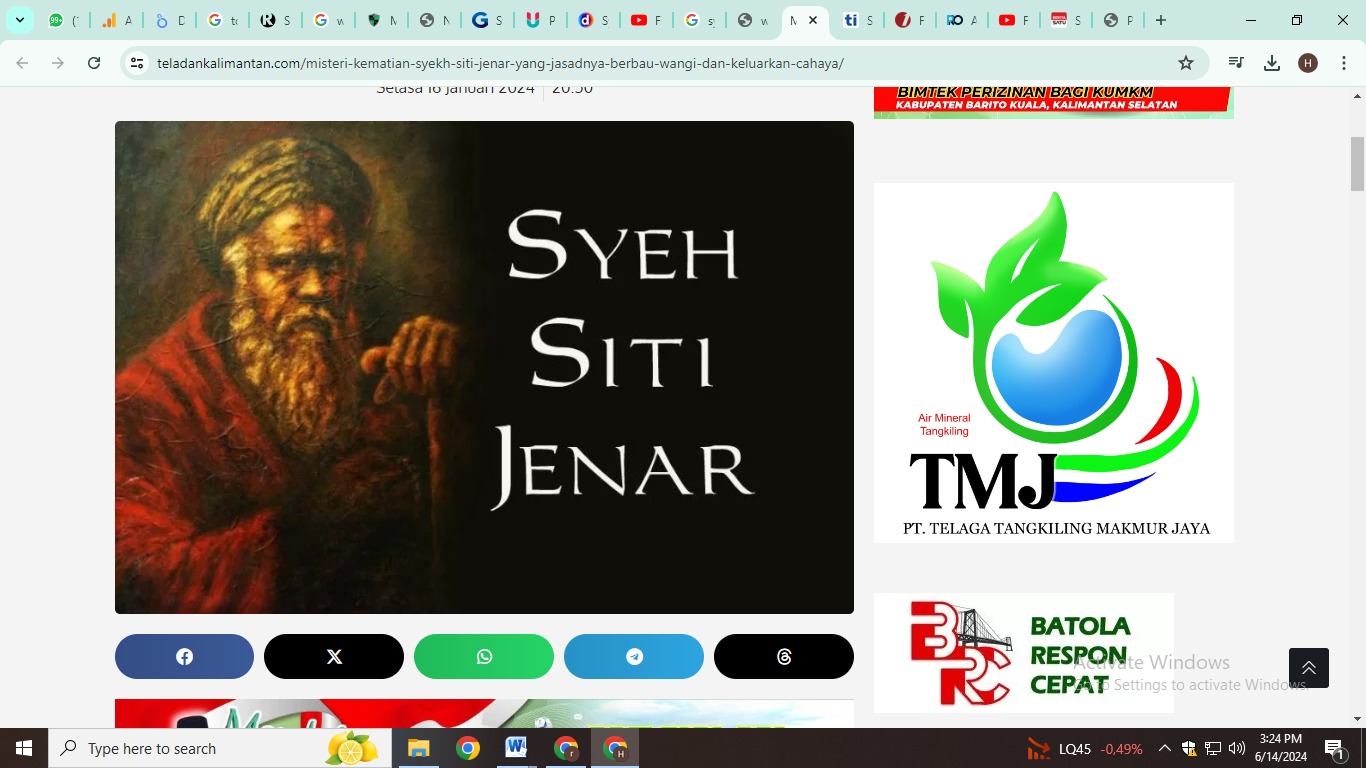Click the scroll-to-top arrow button
Image resolution: width=1366 pixels, height=768 pixels.
click(x=1309, y=668)
